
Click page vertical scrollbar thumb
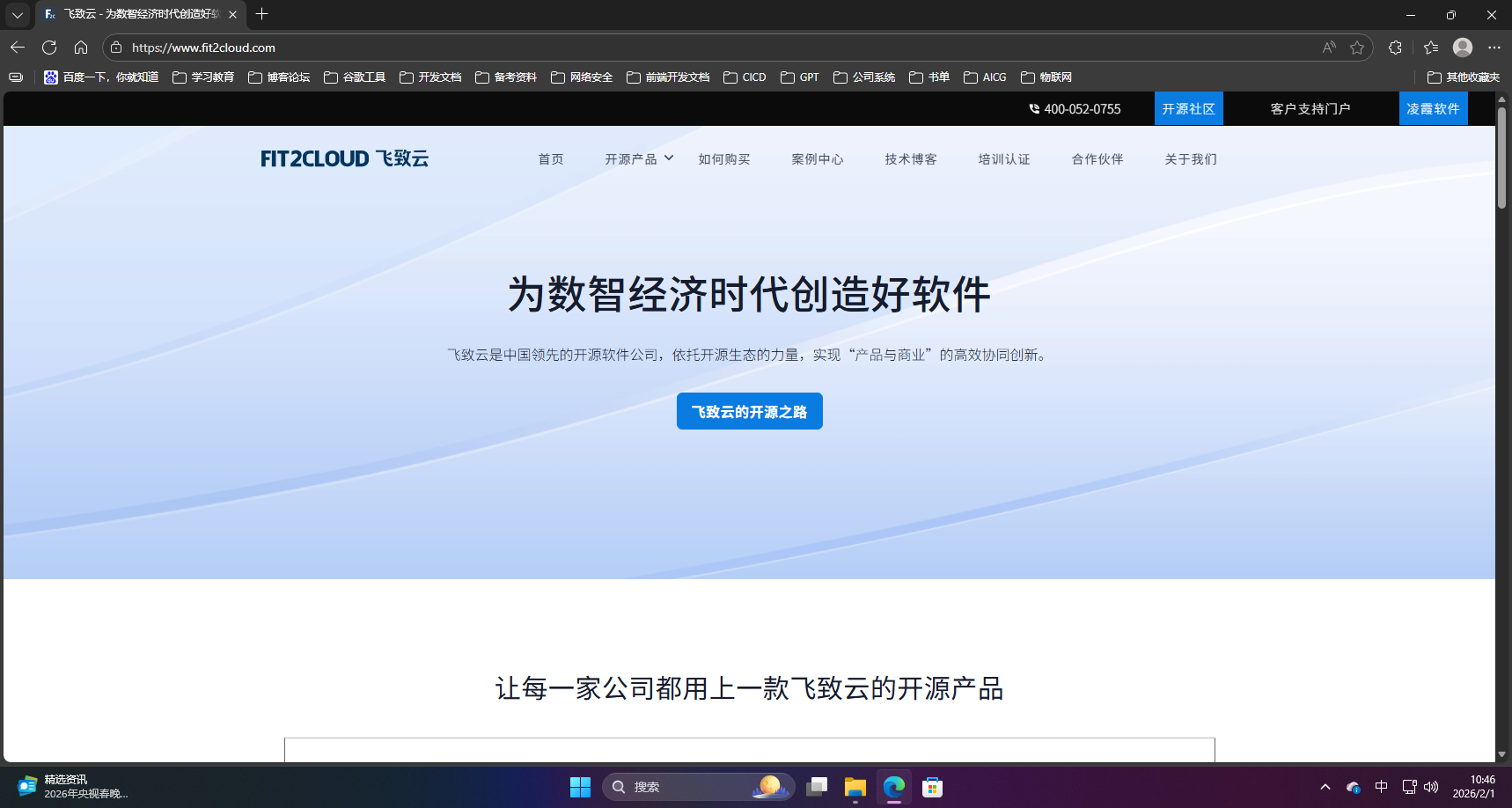point(1502,157)
